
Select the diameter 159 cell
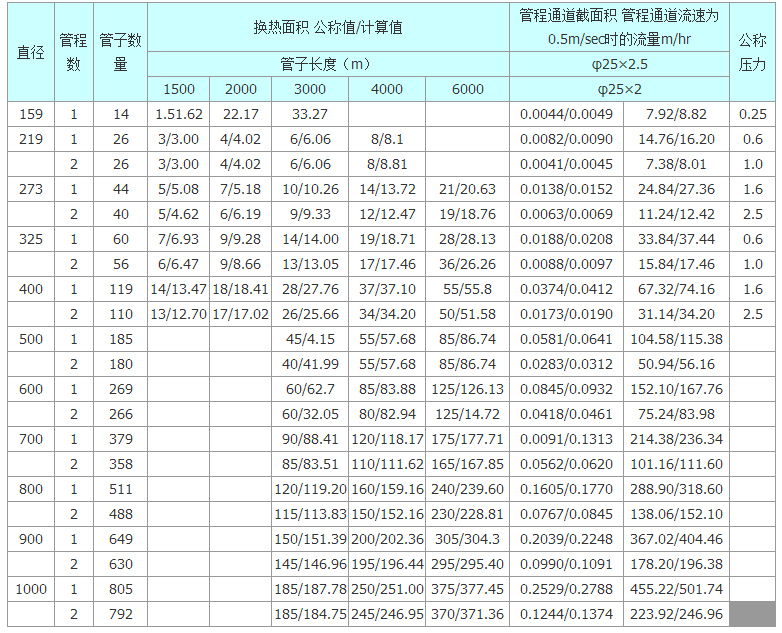pyautogui.click(x=31, y=114)
